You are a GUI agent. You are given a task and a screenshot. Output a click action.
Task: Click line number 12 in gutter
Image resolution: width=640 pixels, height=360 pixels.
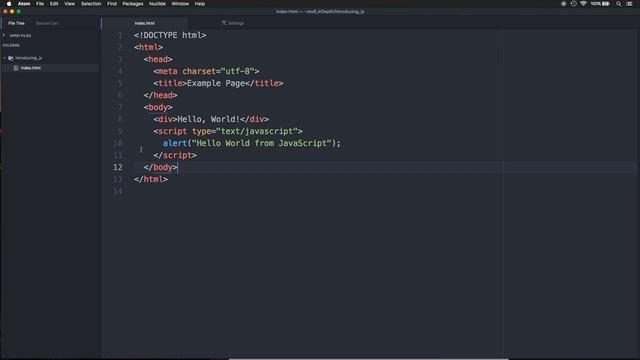tap(118, 167)
